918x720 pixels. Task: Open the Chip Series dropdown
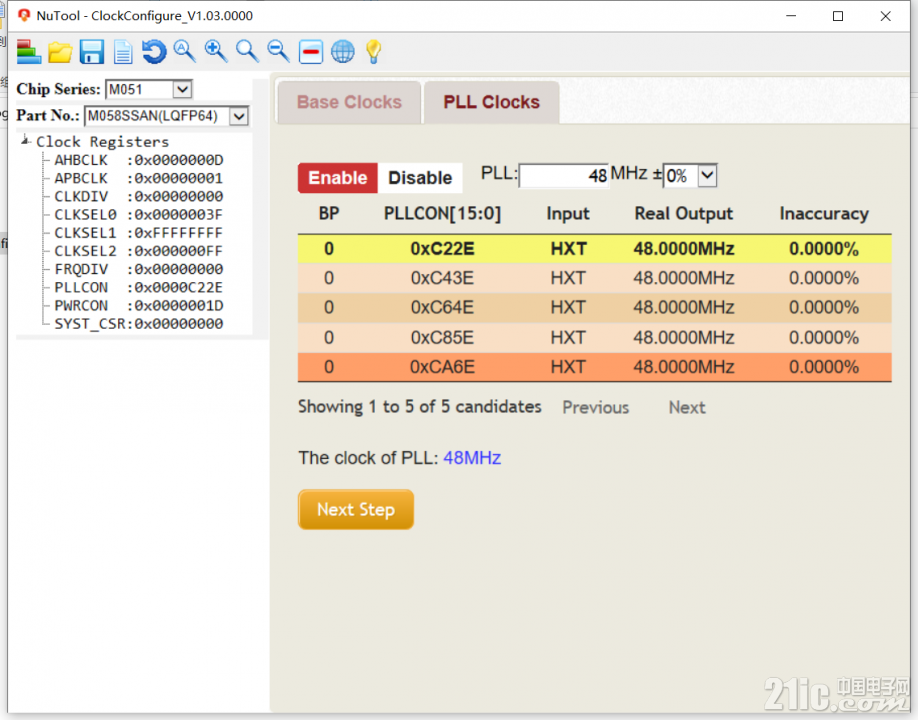(x=183, y=89)
